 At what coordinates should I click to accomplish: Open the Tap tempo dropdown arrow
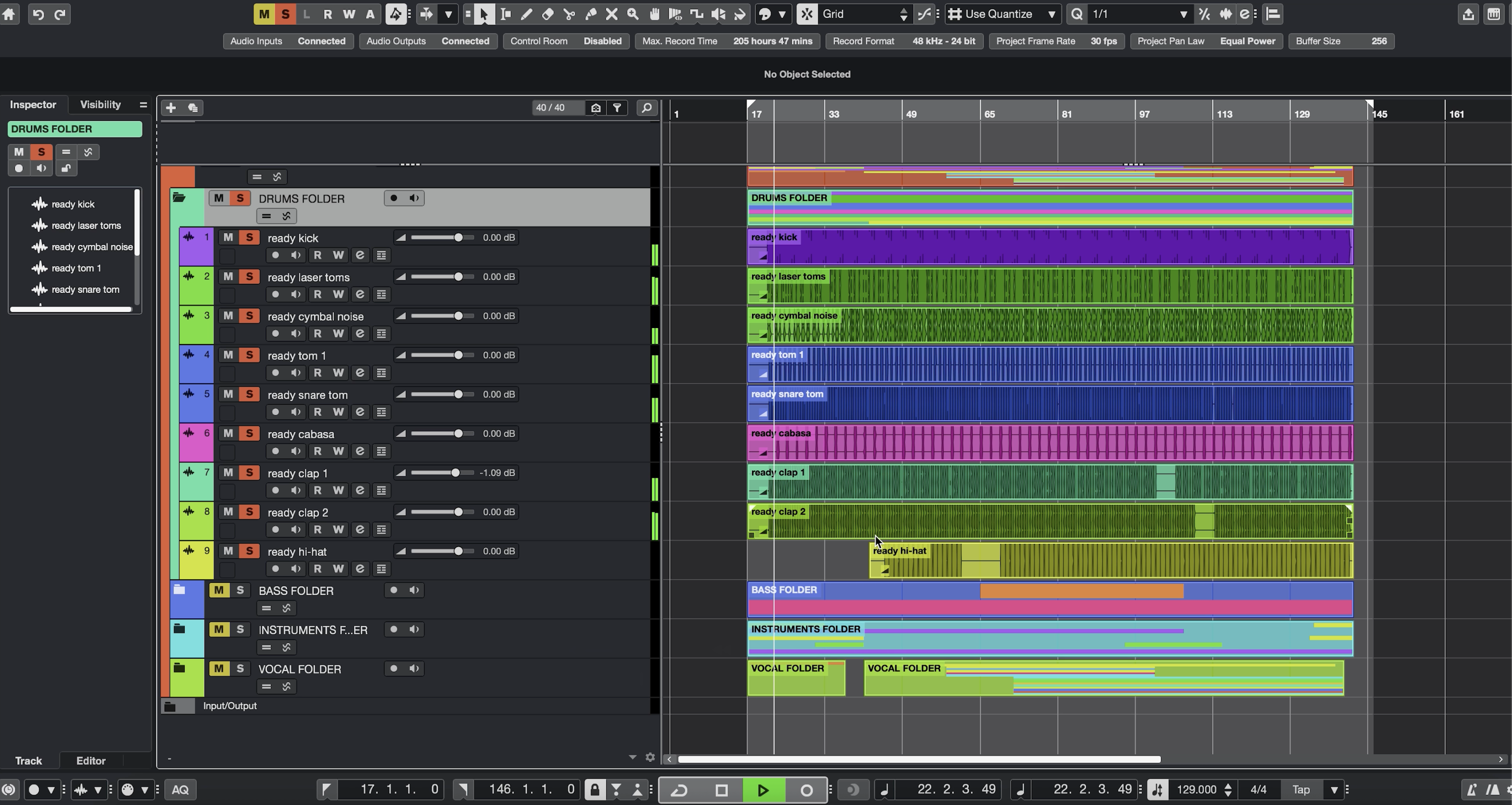(1333, 790)
